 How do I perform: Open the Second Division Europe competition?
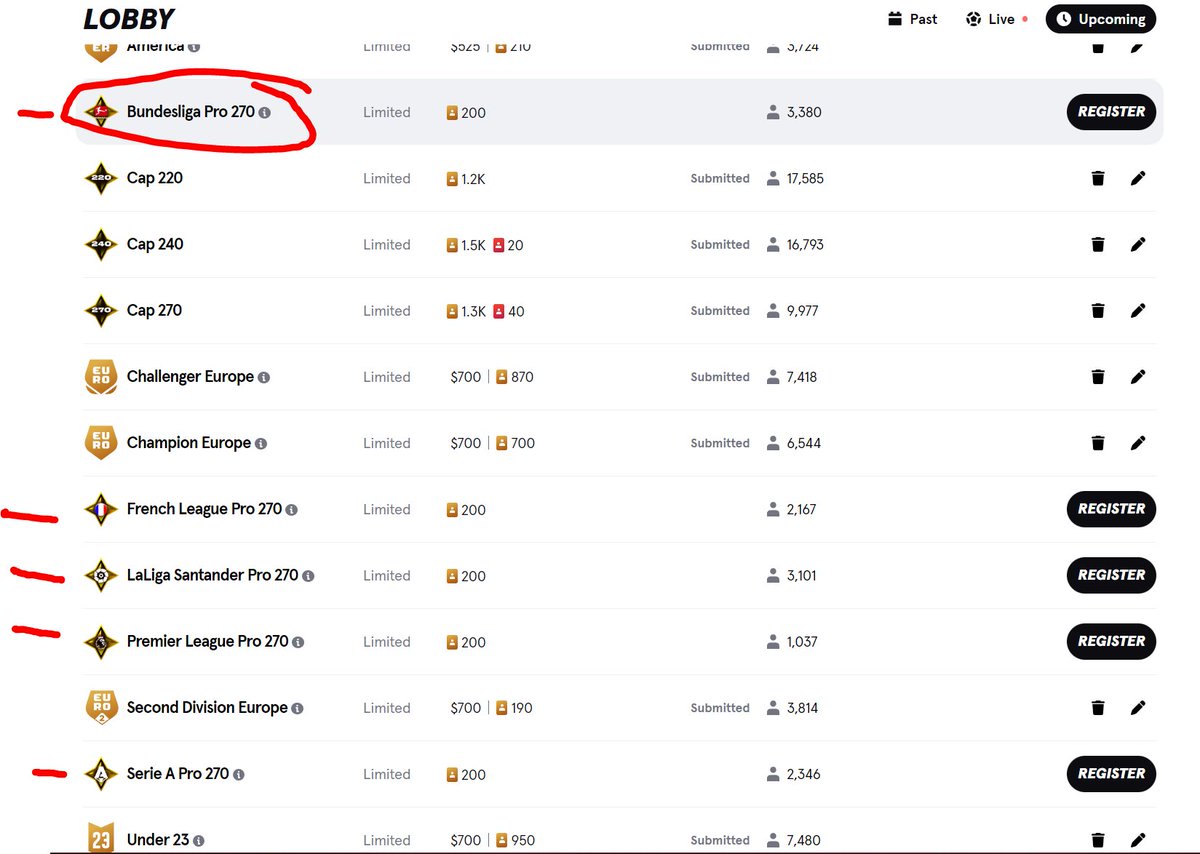pos(207,707)
